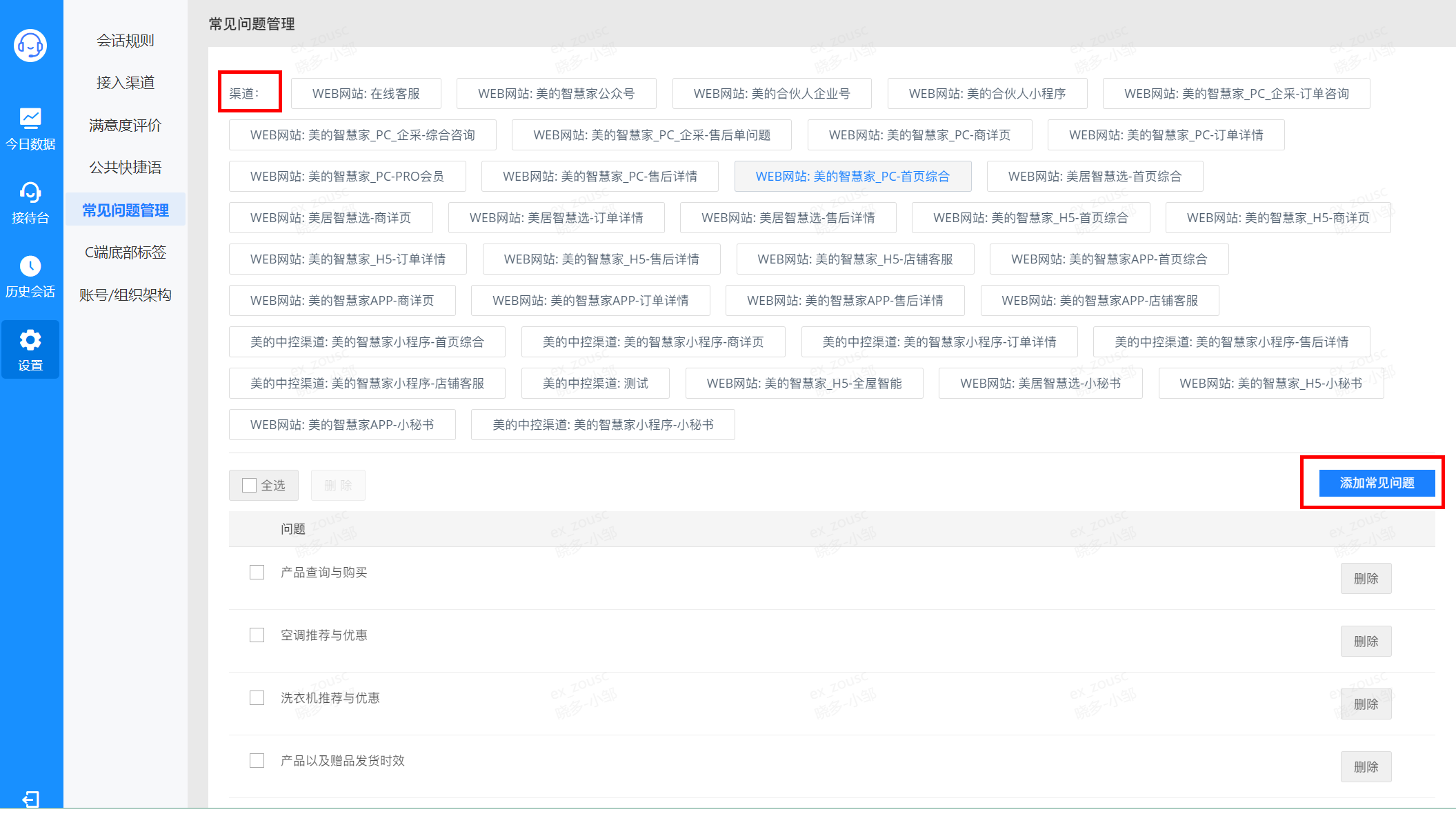
Task: Open the 今日数据 chart icon
Action: pos(30,118)
